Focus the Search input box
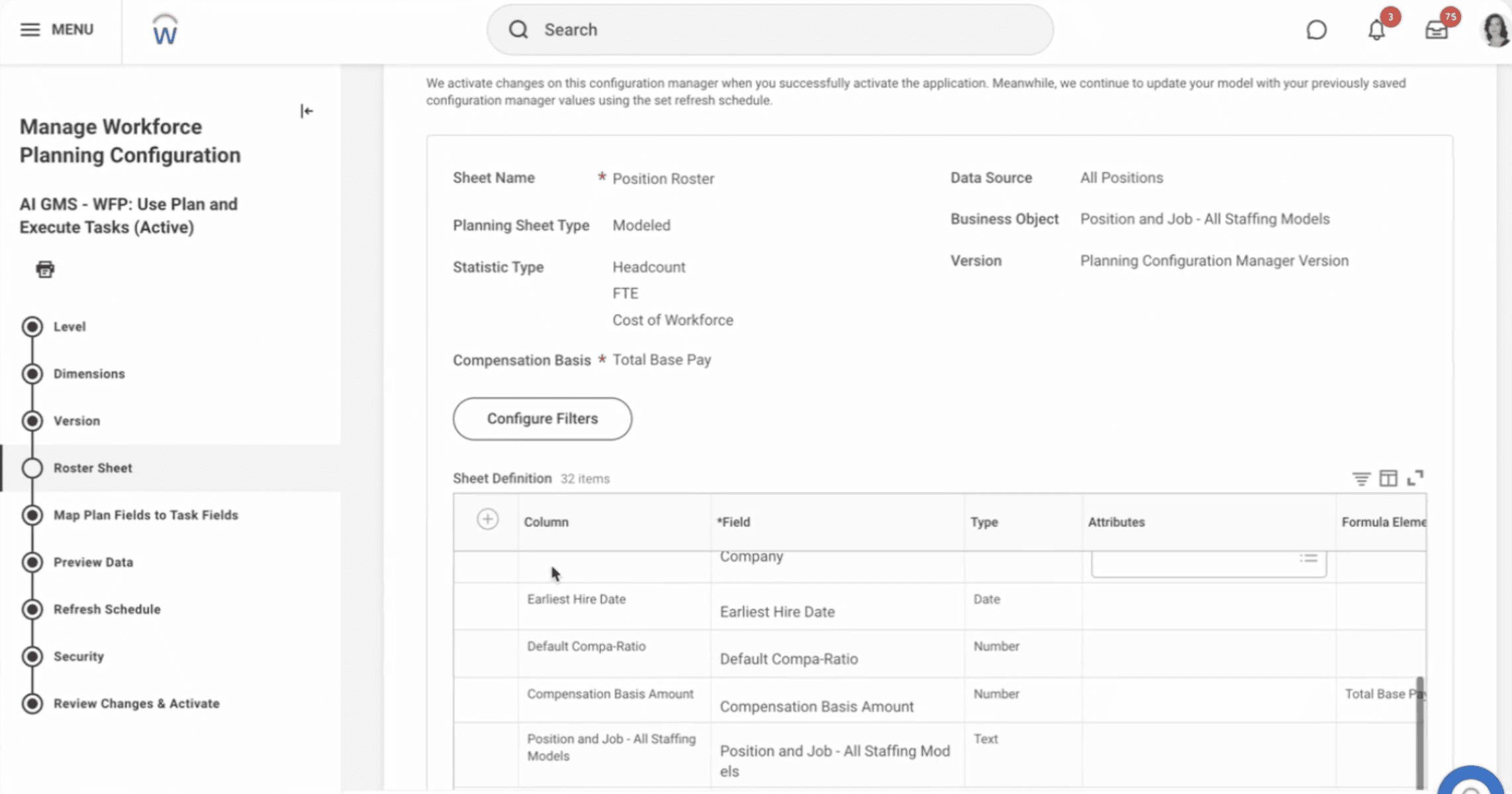This screenshot has width=1512, height=794. pyautogui.click(x=770, y=30)
